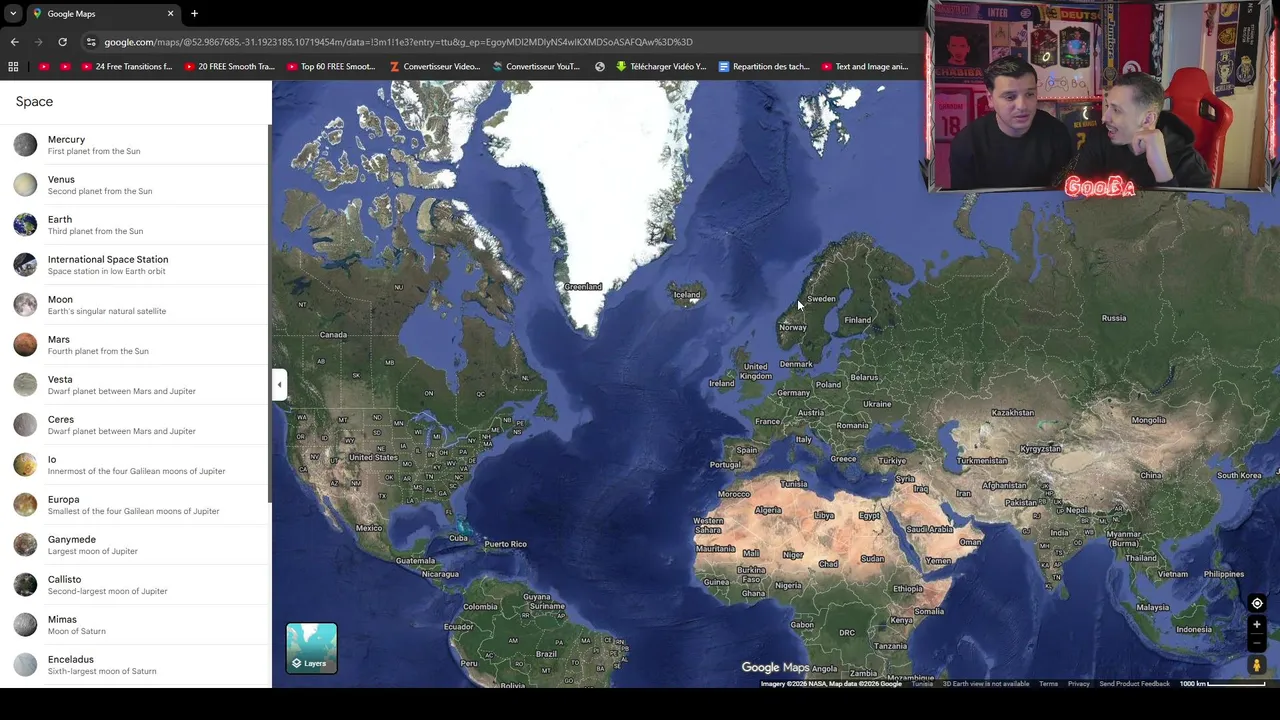This screenshot has height=720, width=1280.
Task: Choose Europa from the Space list
Action: (x=133, y=505)
